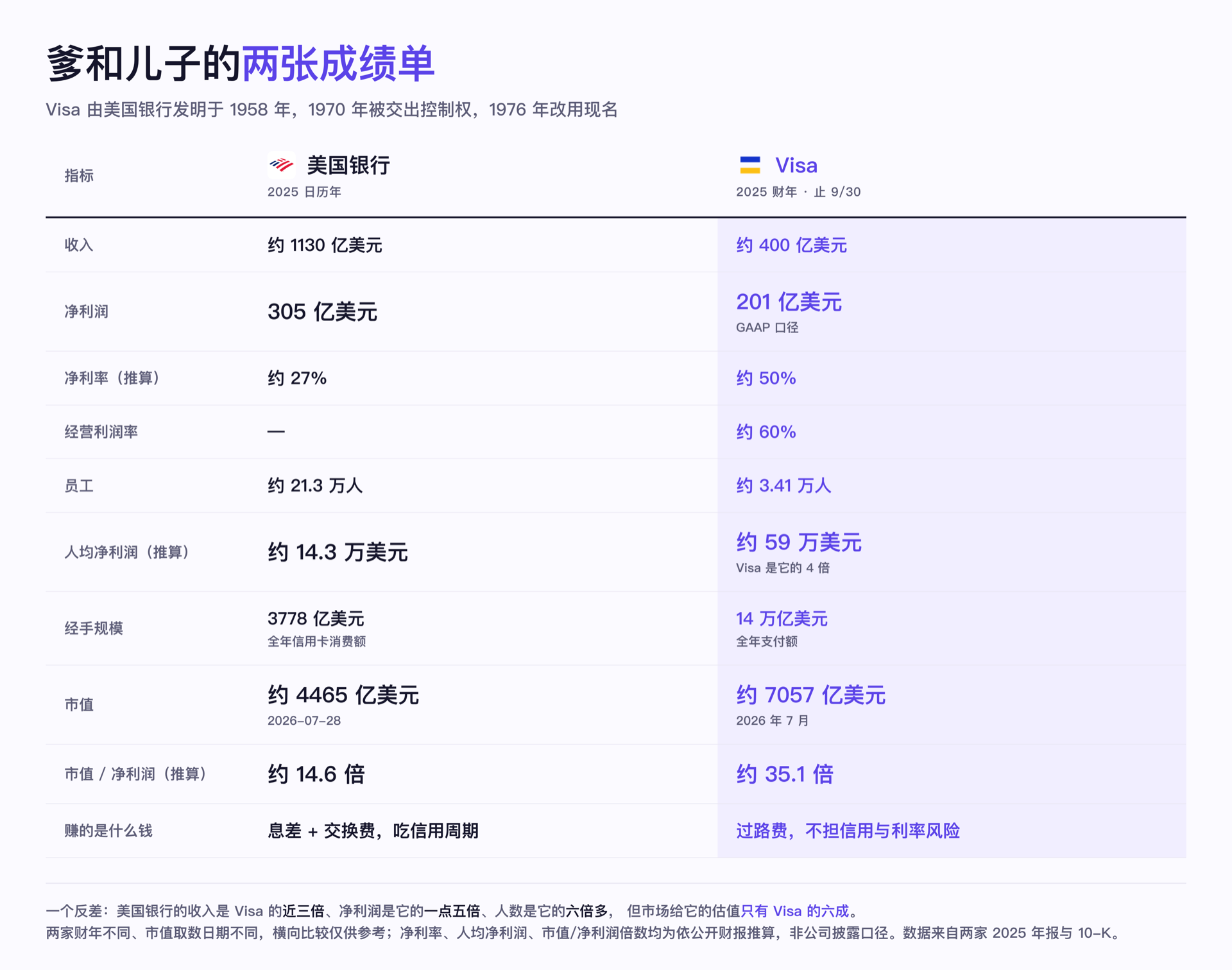The width and height of the screenshot is (1232, 970).
Task: Select 约 1130 亿美元 revenue value
Action: click(325, 245)
